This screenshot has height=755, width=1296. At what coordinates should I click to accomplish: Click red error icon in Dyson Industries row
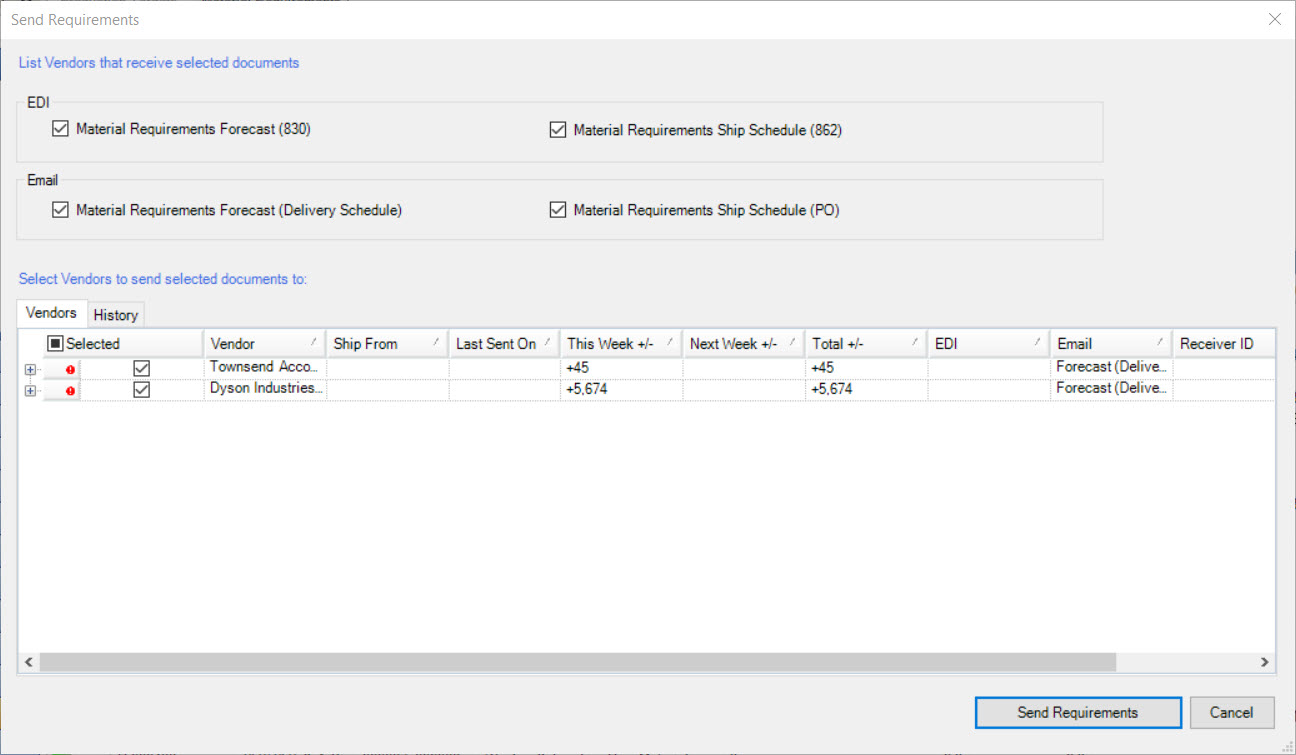(x=70, y=391)
